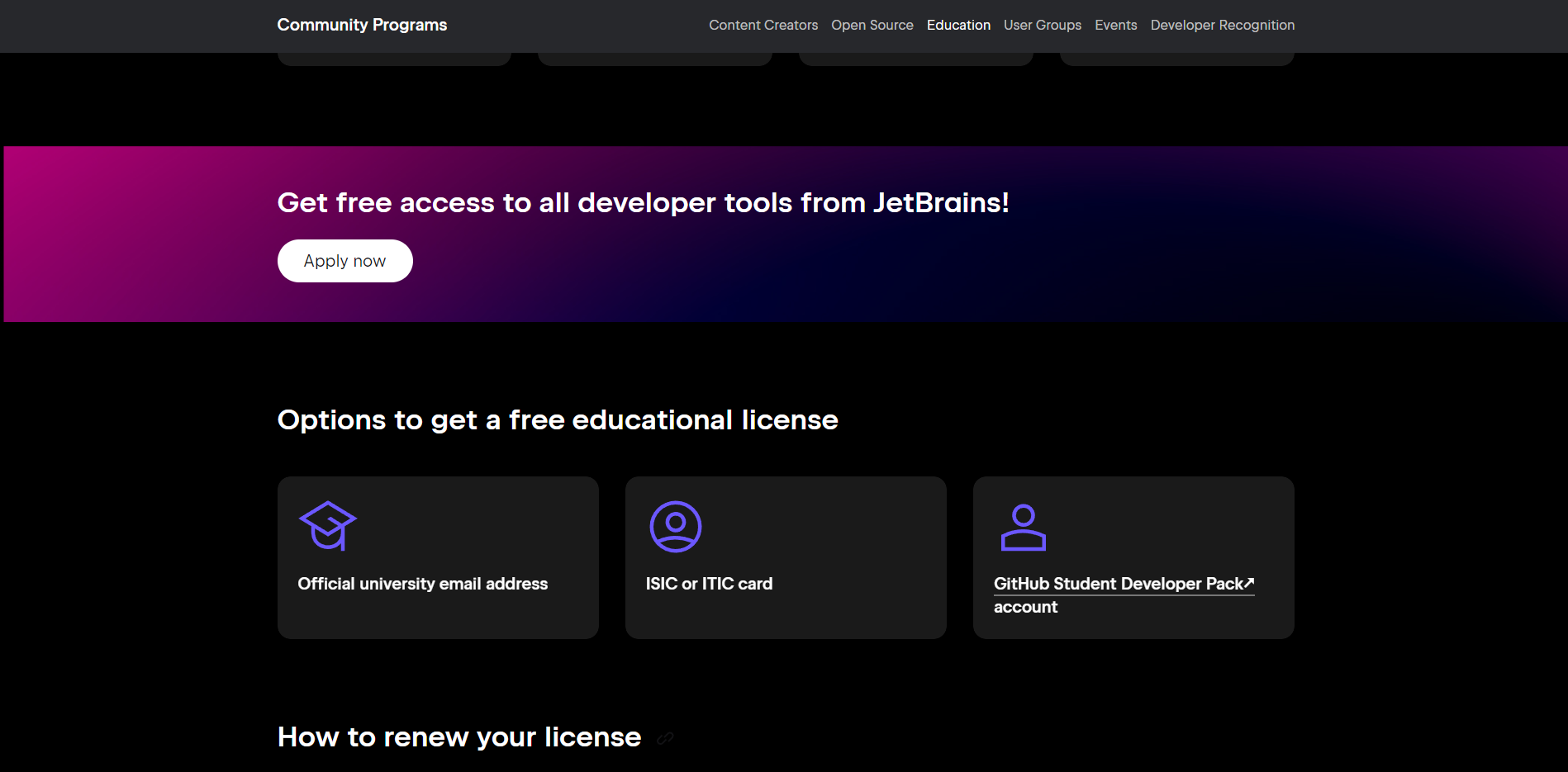This screenshot has height=772, width=1568.
Task: Click the GitHub Student person icon
Action: pyautogui.click(x=1024, y=528)
